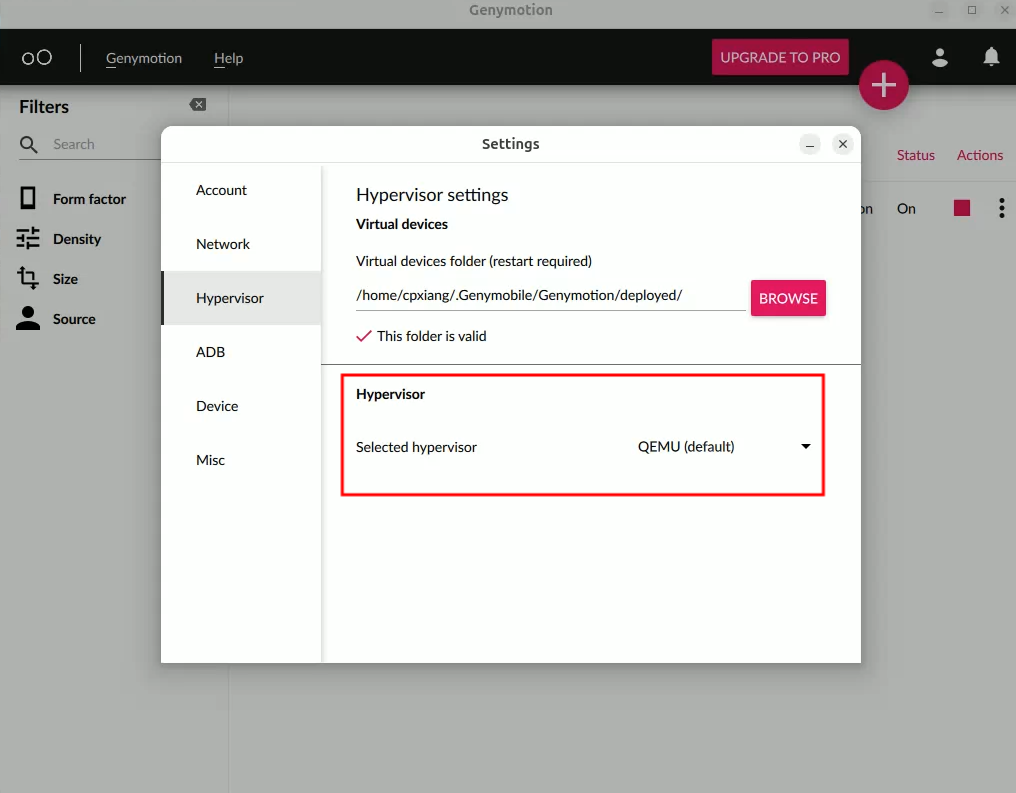This screenshot has height=793, width=1016.
Task: Expand the Form factor filter
Action: coord(89,199)
